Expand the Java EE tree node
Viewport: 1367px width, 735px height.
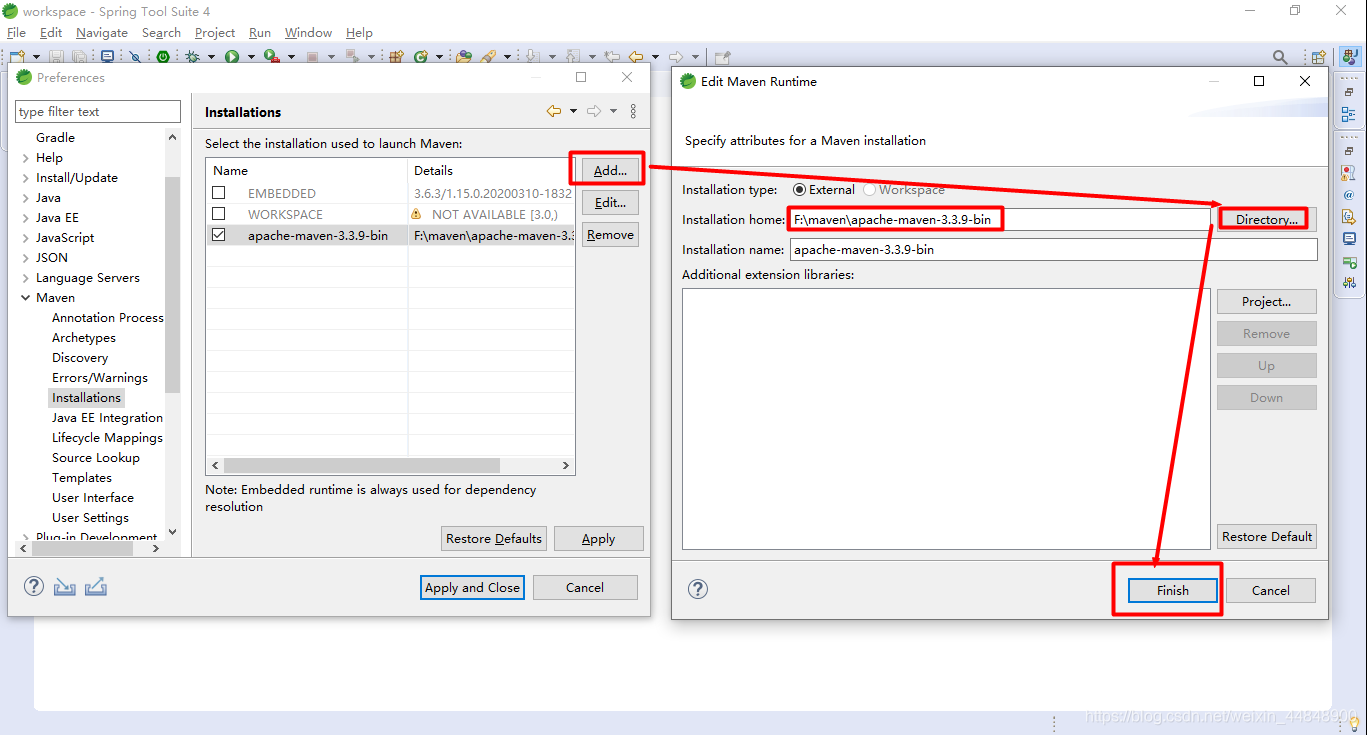click(x=25, y=218)
